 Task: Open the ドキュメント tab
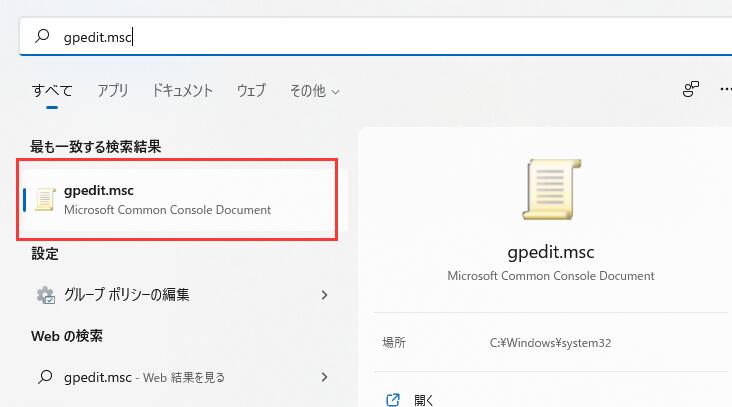[x=182, y=90]
